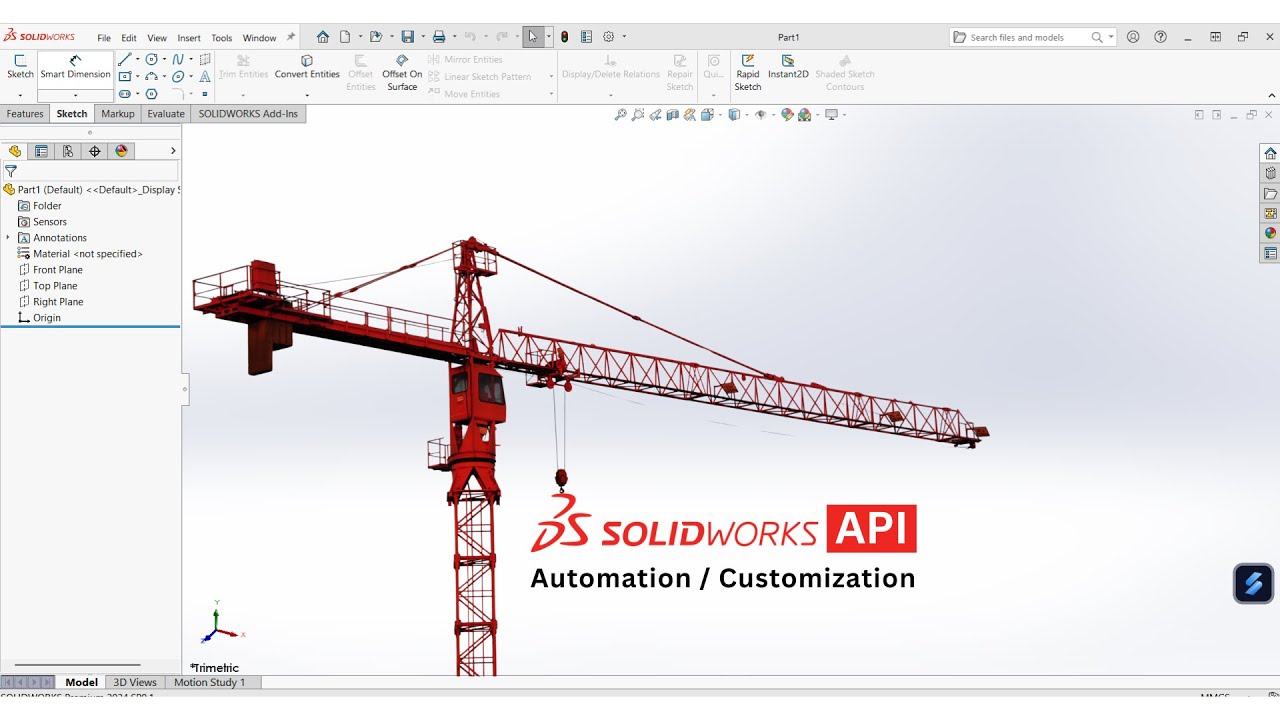Open the Insert menu
The width and height of the screenshot is (1280, 720).
coord(189,38)
